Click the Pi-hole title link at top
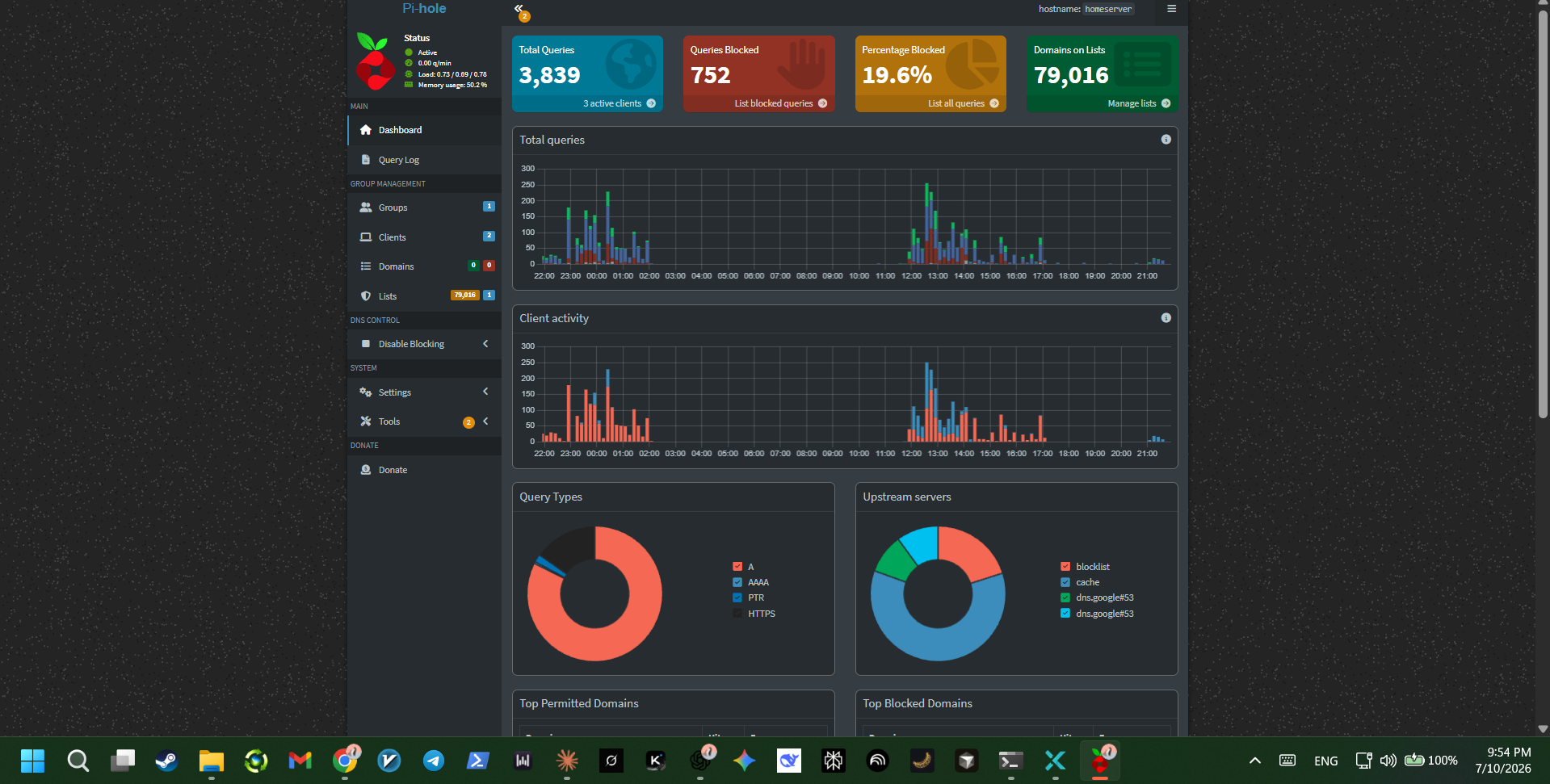This screenshot has width=1550, height=784. coord(424,8)
